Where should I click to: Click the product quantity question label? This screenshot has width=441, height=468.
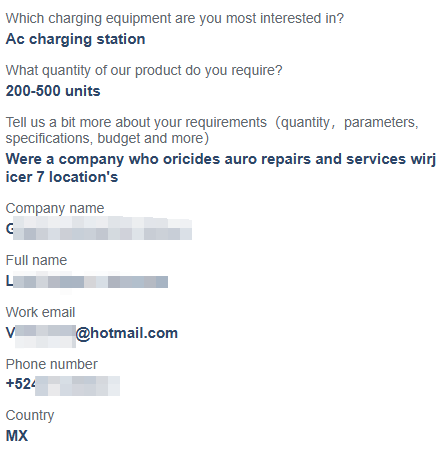(x=144, y=70)
